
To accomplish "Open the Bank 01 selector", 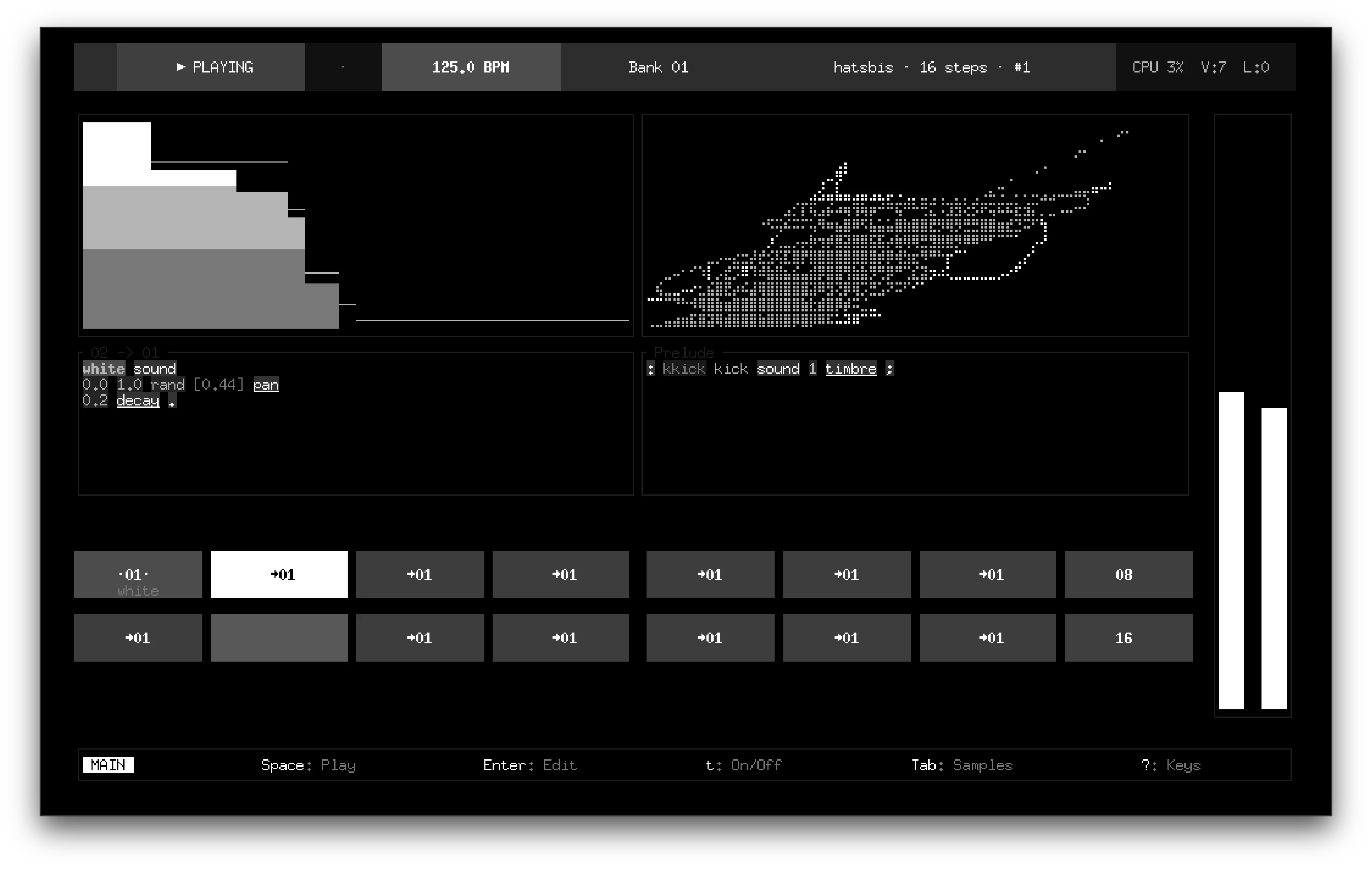I will [658, 67].
